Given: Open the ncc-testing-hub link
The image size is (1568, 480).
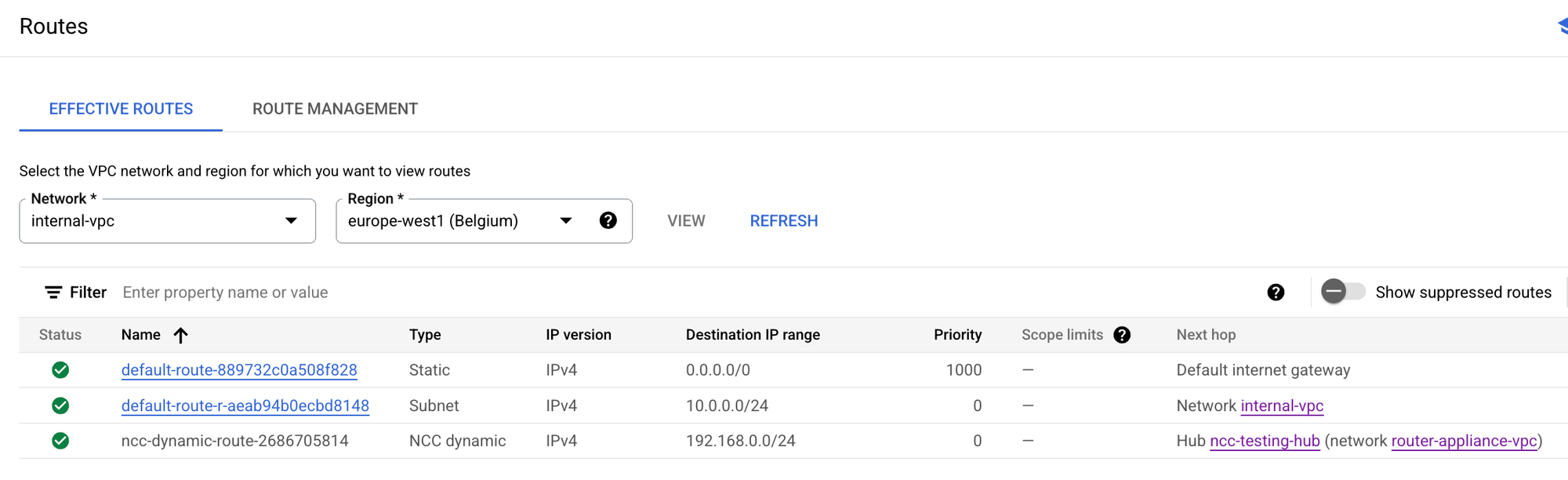Looking at the screenshot, I should click(1265, 441).
